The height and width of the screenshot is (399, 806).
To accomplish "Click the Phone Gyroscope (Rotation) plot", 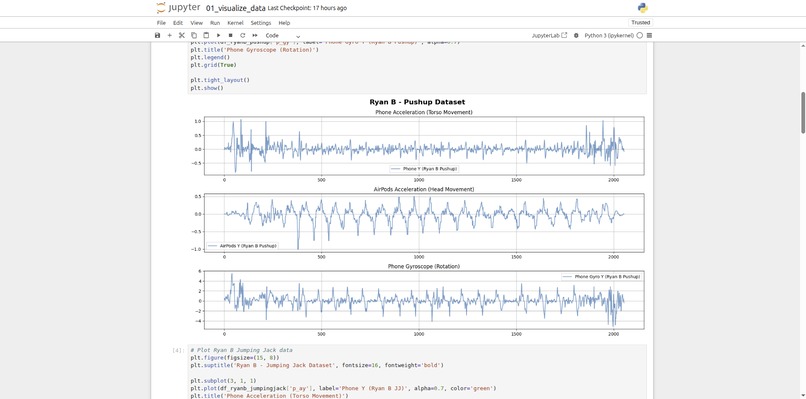I will (x=424, y=300).
